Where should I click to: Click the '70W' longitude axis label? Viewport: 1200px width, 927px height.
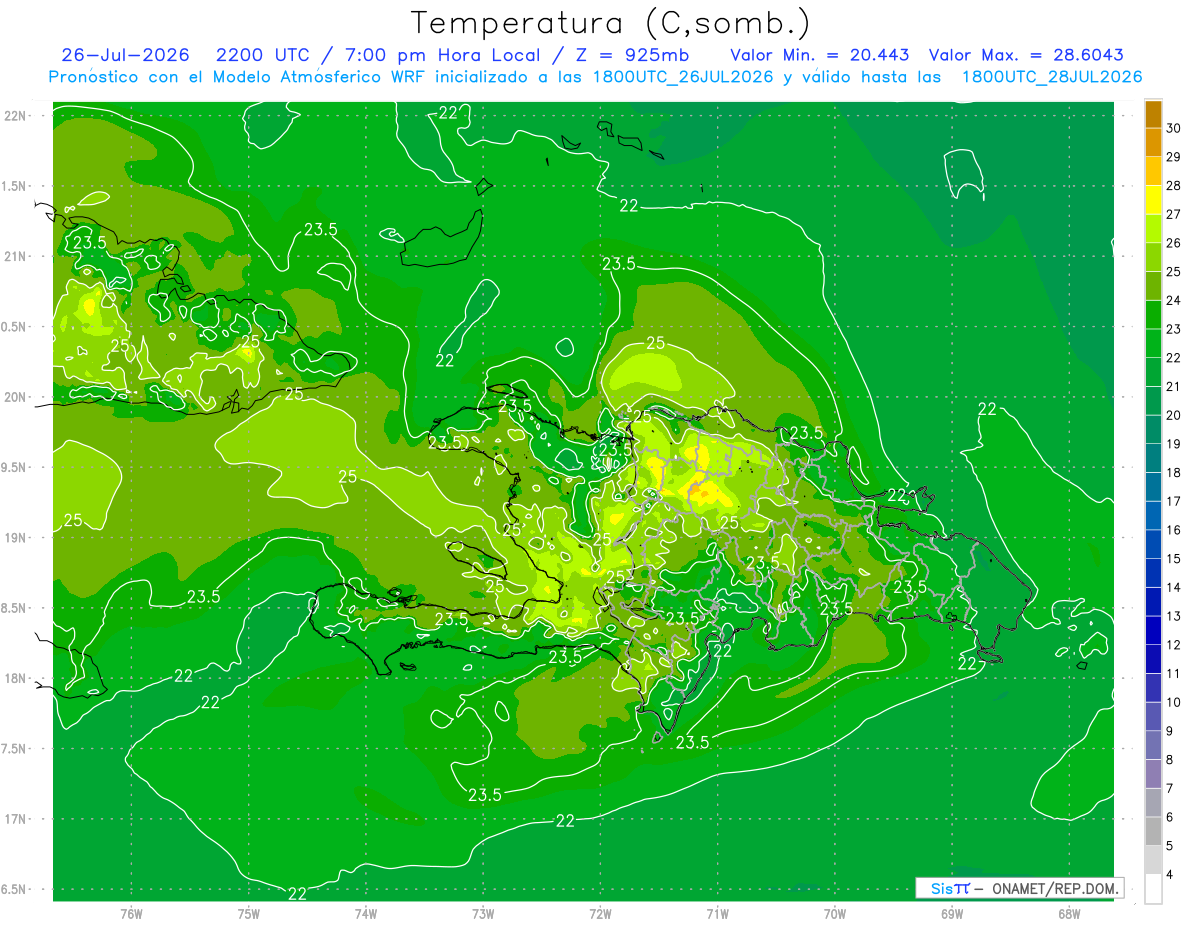click(x=835, y=913)
